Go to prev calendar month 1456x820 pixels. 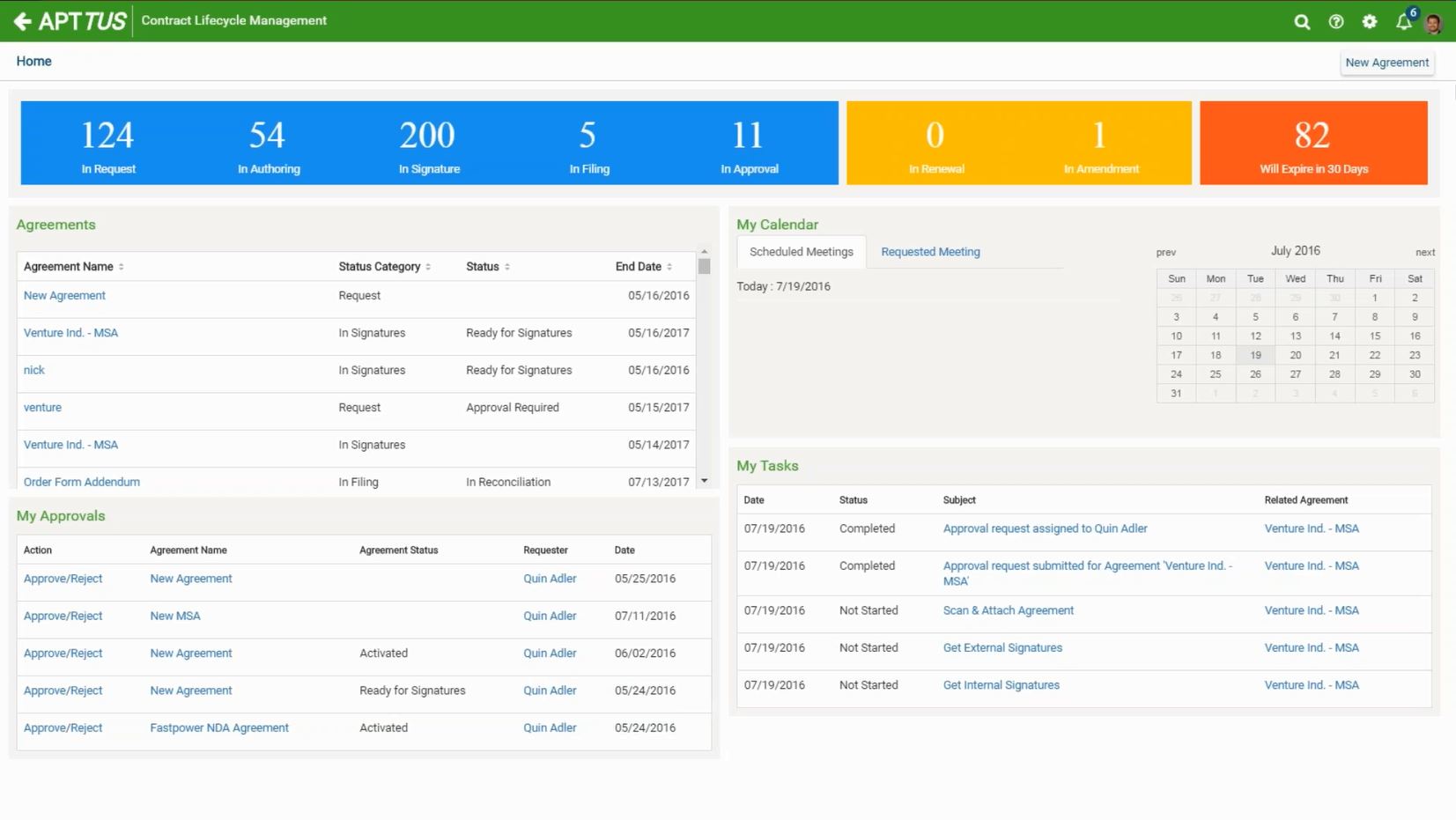point(1165,253)
